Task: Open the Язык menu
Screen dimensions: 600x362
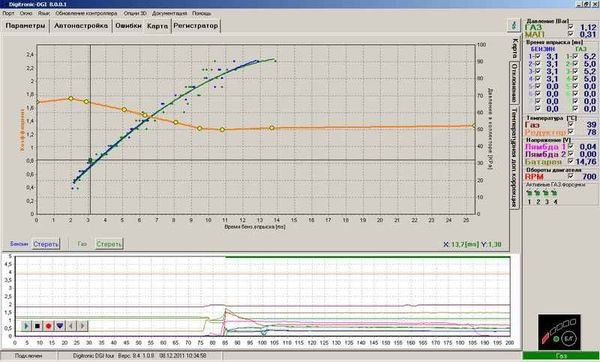Action: pyautogui.click(x=44, y=13)
